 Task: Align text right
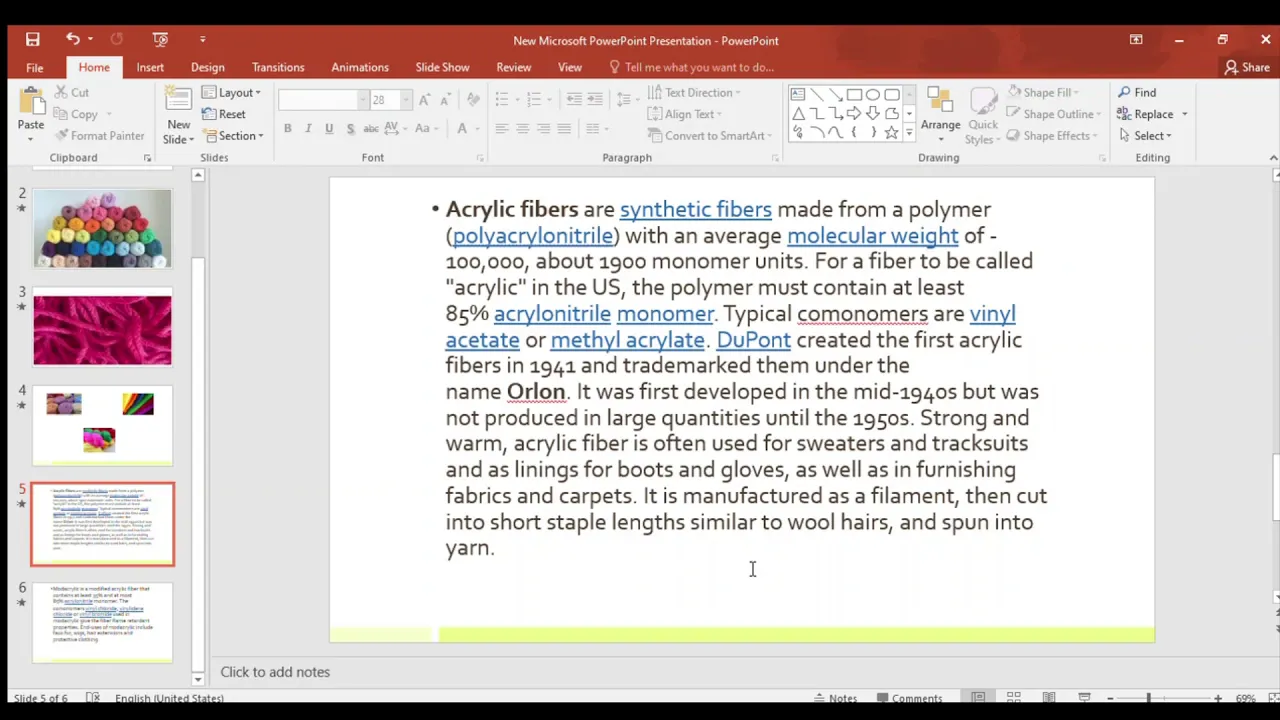coord(544,128)
